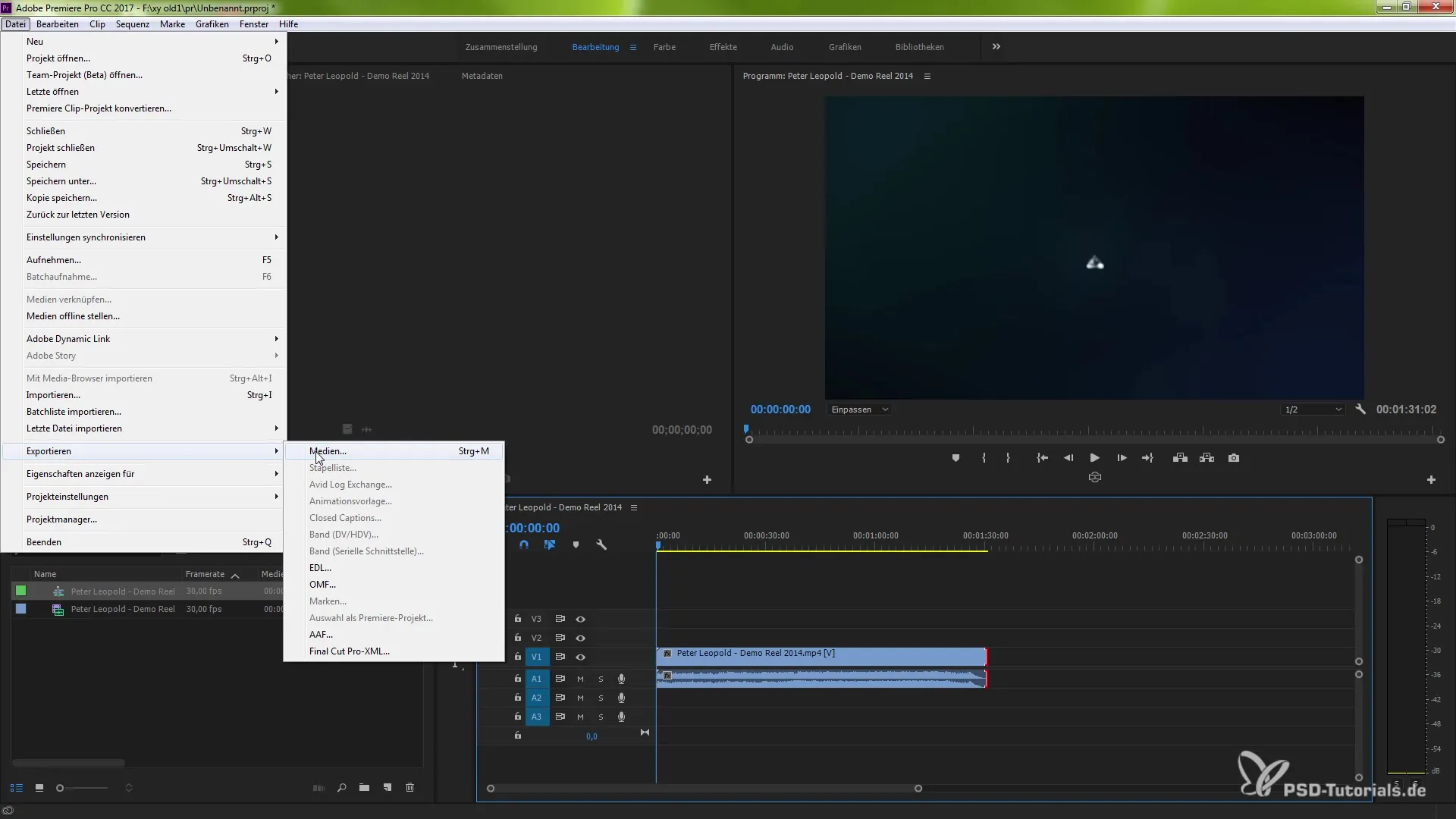Expand more workspaces chevron
The height and width of the screenshot is (819, 1456).
click(x=996, y=47)
